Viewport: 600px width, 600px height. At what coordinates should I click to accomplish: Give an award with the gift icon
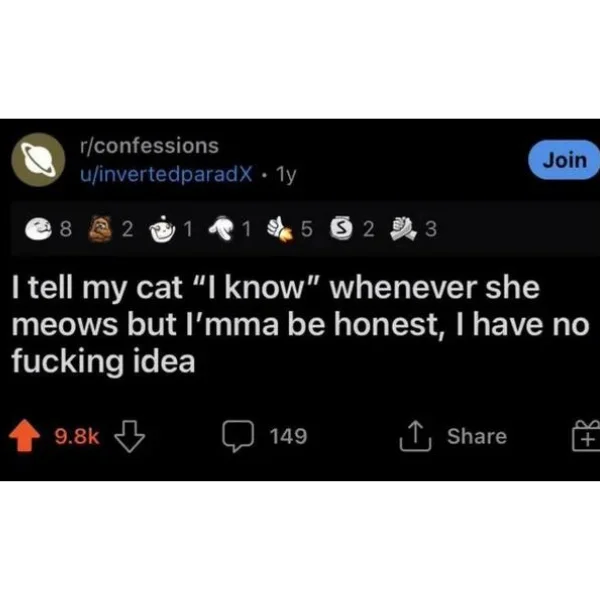click(x=585, y=435)
